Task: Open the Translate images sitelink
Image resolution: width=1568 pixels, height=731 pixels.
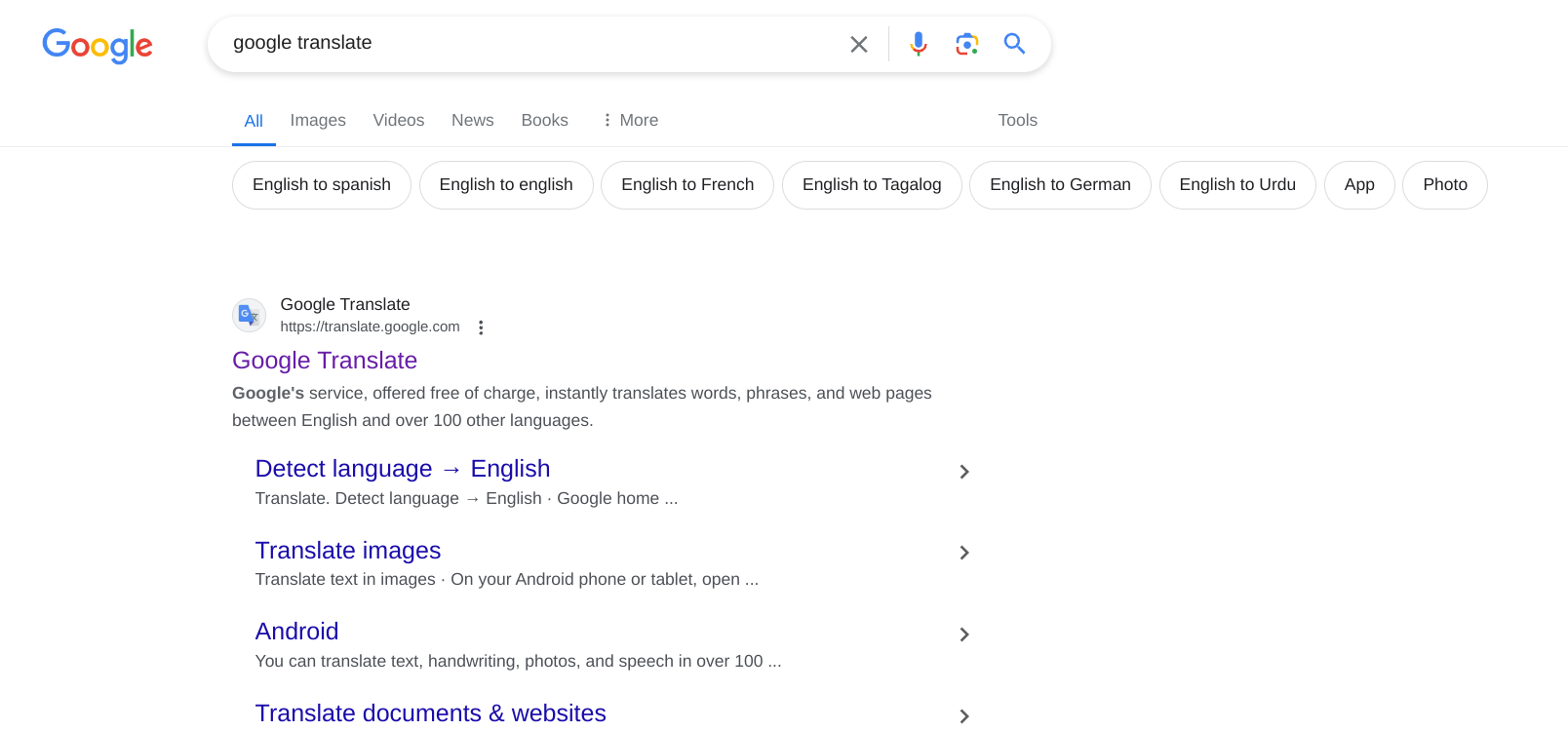Action: 348,551
